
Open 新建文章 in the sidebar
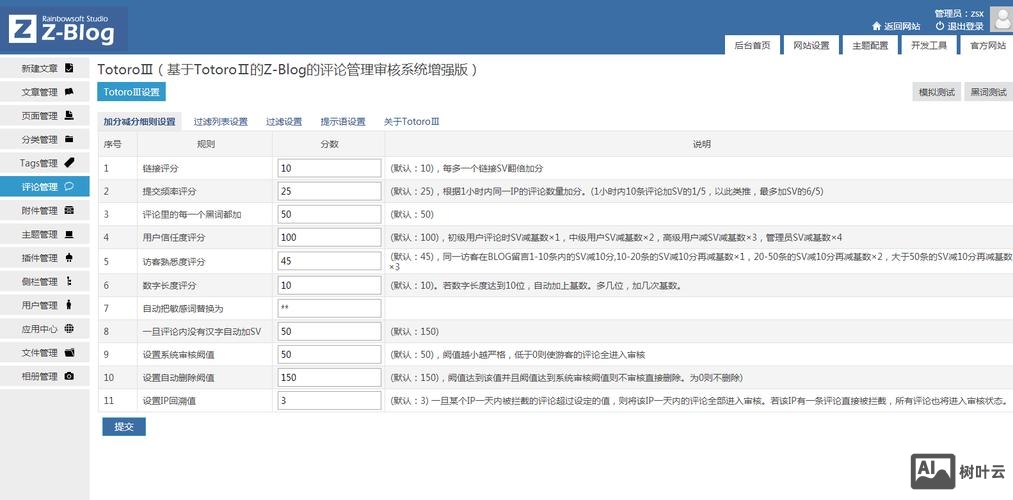pyautogui.click(x=45, y=68)
